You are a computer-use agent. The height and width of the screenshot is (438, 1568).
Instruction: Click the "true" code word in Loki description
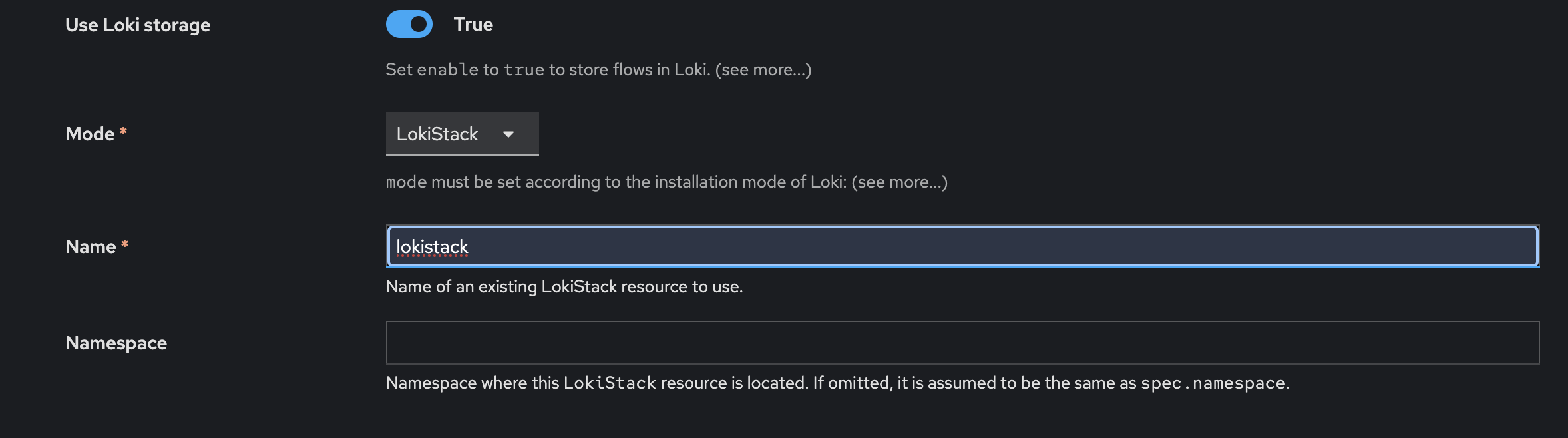tap(524, 70)
